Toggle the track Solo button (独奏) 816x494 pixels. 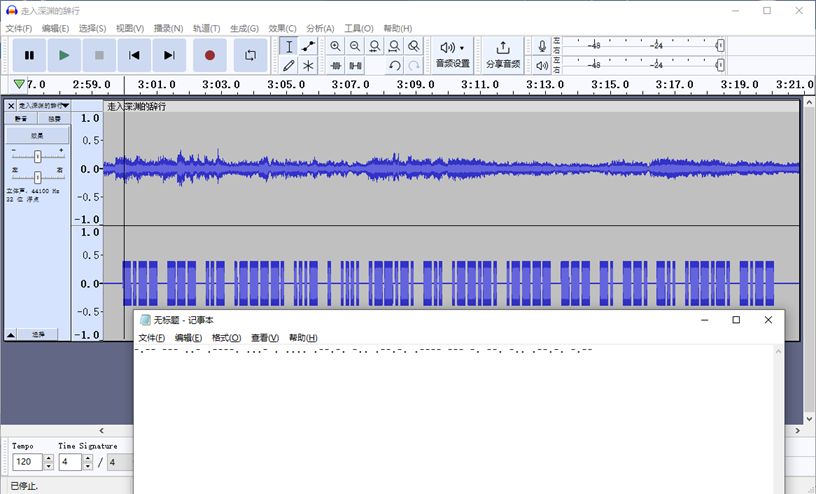[x=55, y=118]
